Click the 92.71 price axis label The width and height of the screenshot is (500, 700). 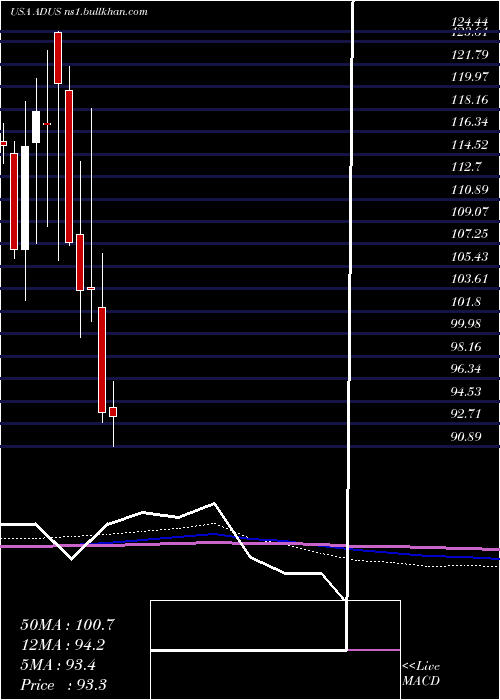(x=467, y=414)
